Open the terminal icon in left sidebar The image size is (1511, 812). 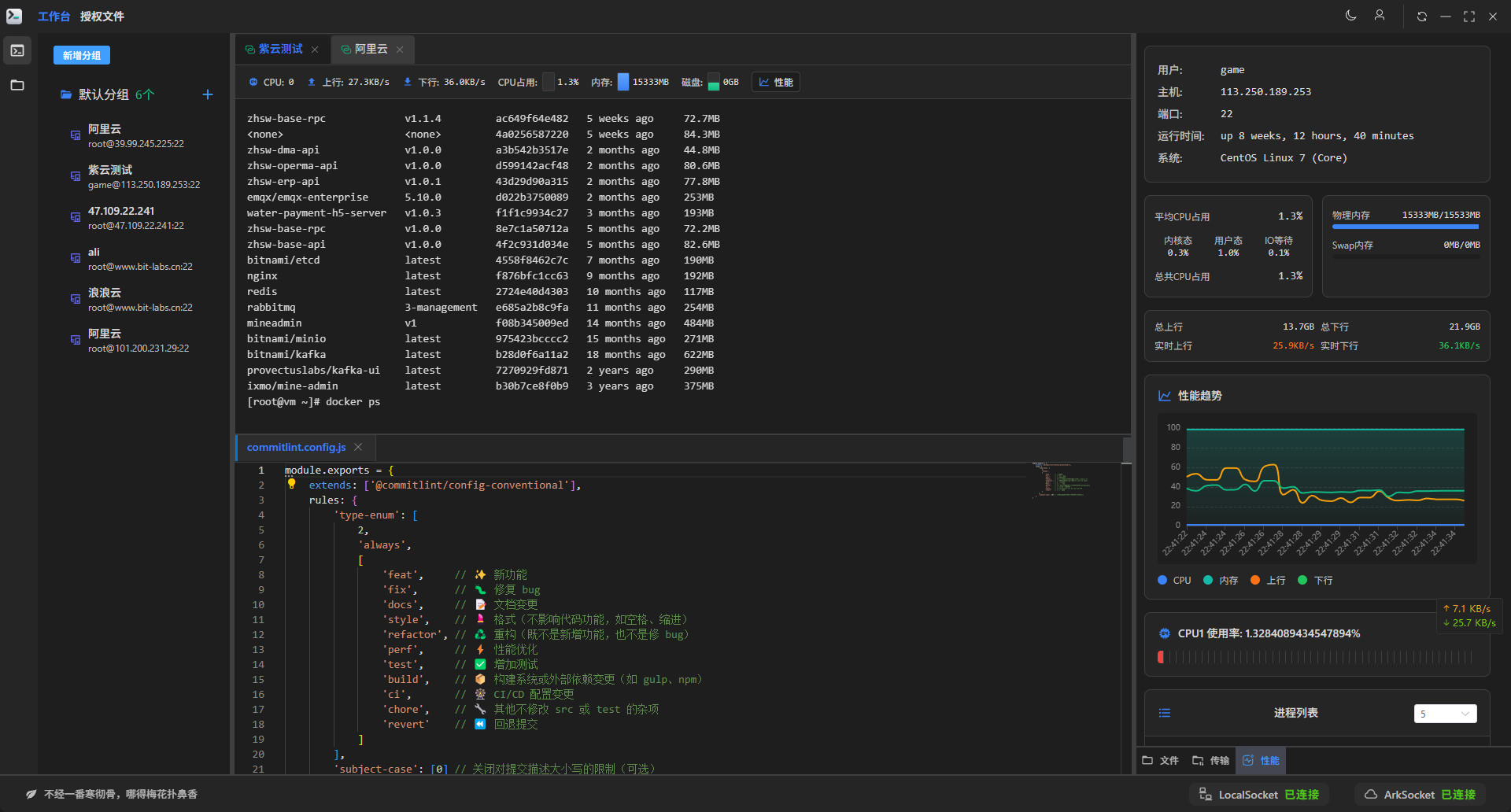point(17,51)
